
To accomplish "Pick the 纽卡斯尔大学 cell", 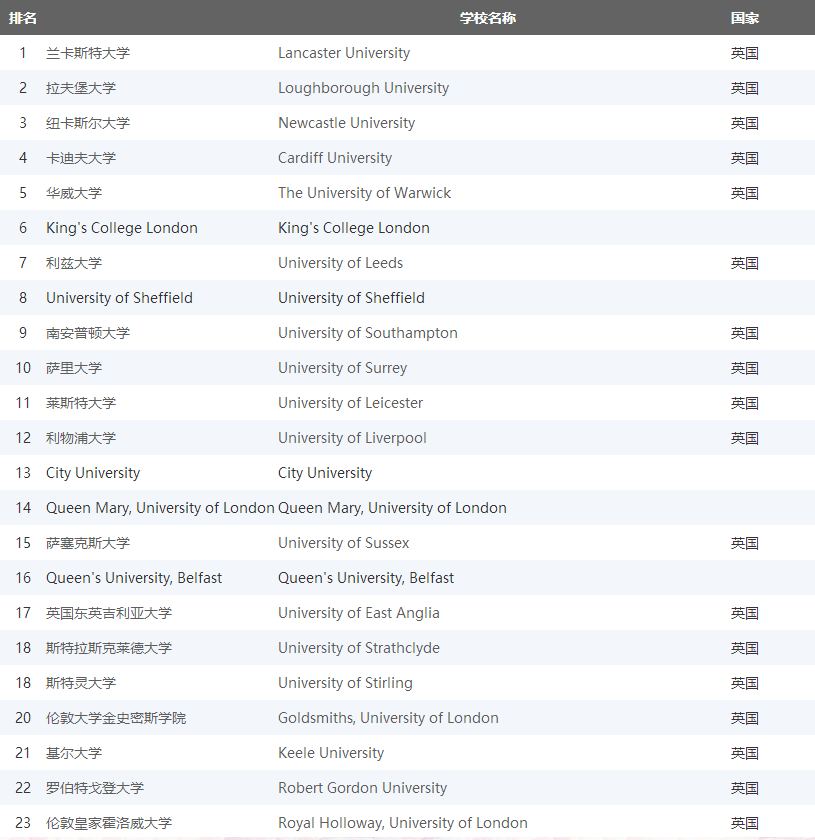I will pyautogui.click(x=88, y=123).
